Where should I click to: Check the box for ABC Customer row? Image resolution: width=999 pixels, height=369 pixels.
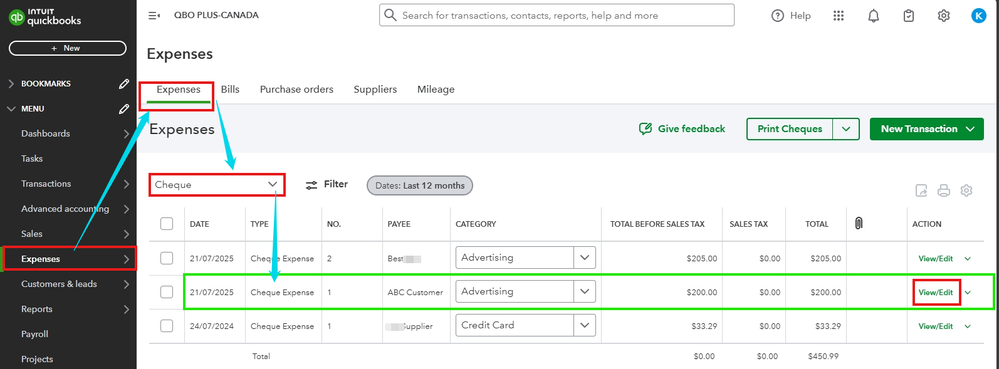(166, 292)
